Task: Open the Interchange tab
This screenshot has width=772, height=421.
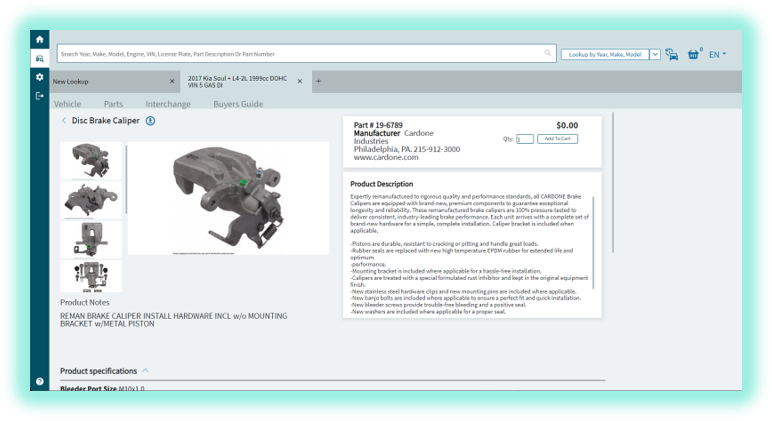Action: point(168,104)
